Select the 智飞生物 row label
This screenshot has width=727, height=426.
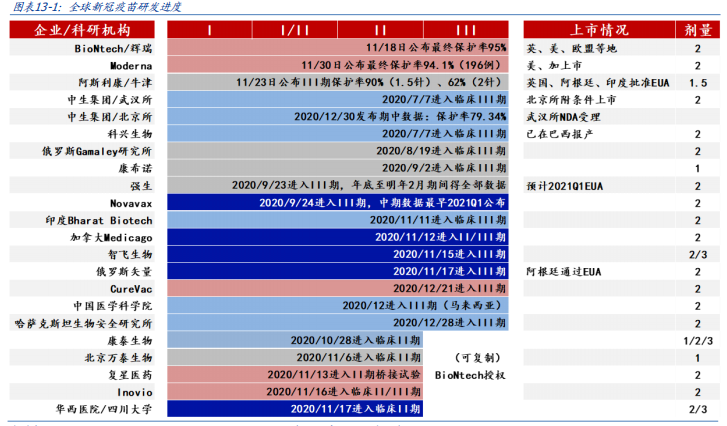tap(130, 254)
